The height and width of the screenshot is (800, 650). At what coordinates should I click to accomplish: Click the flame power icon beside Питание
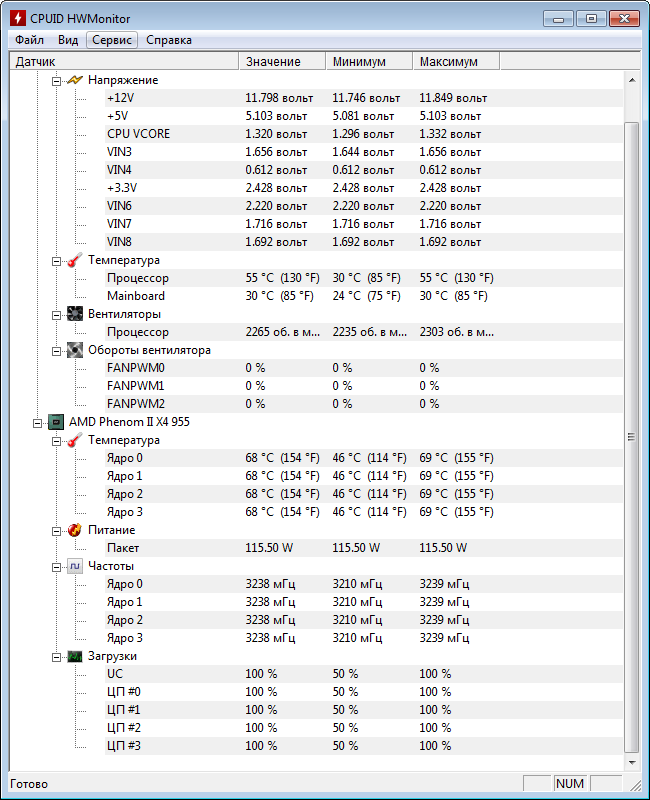[74, 530]
